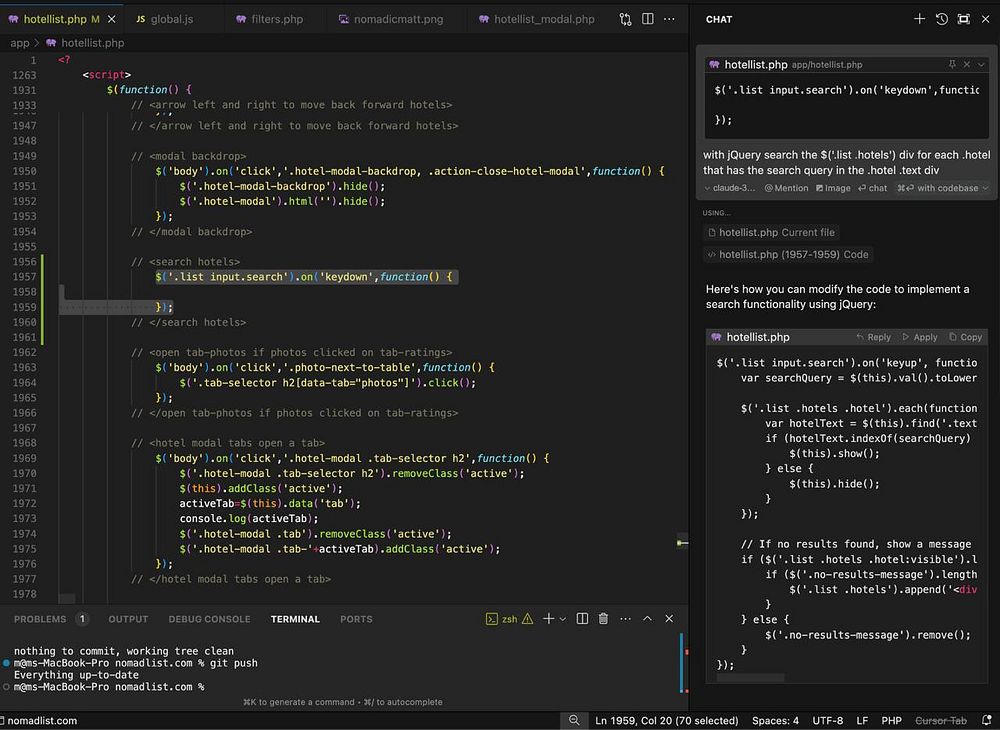This screenshot has width=1000, height=730.
Task: Open chat history clock icon
Action: [941, 19]
